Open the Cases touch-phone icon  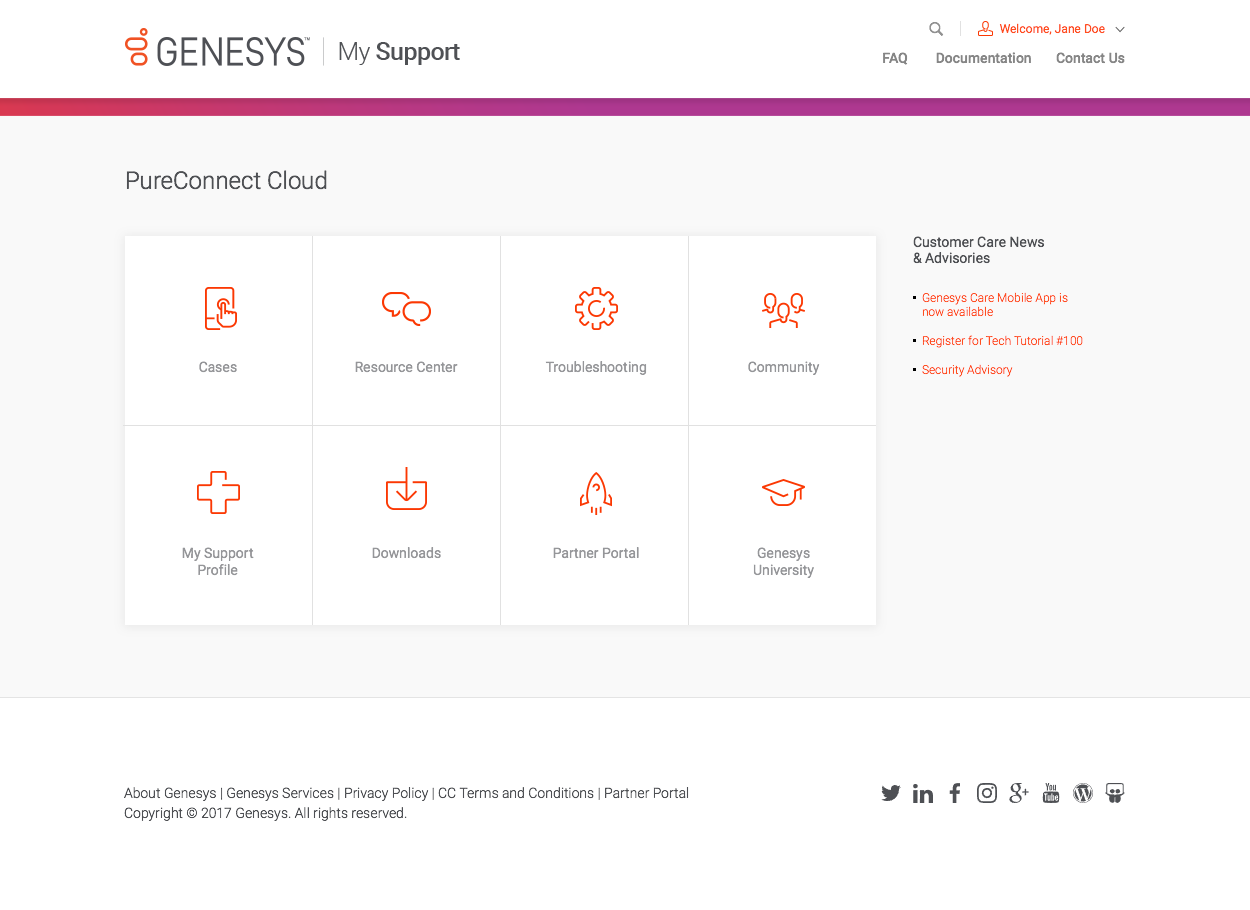tap(220, 308)
